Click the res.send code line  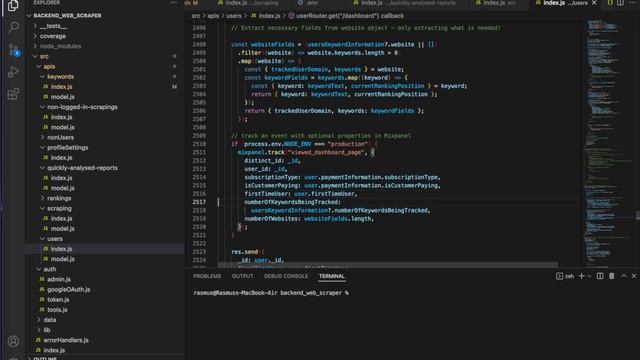click(x=247, y=252)
